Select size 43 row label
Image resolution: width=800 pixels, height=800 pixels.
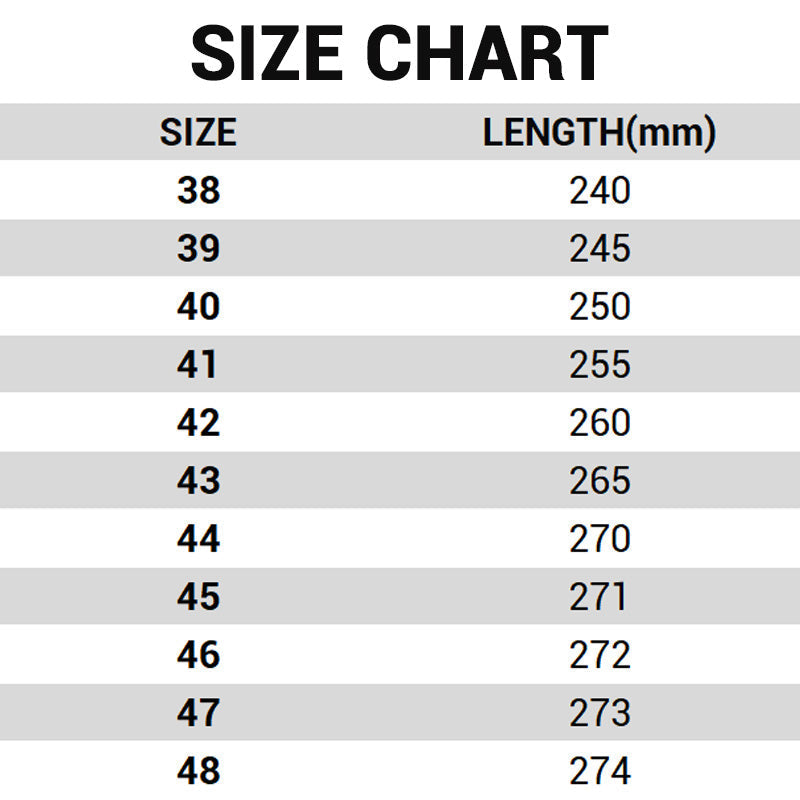pyautogui.click(x=198, y=480)
